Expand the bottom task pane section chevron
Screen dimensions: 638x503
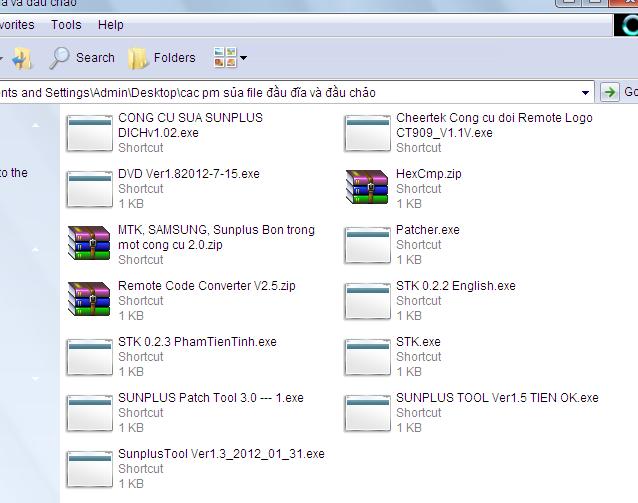tap(36, 379)
